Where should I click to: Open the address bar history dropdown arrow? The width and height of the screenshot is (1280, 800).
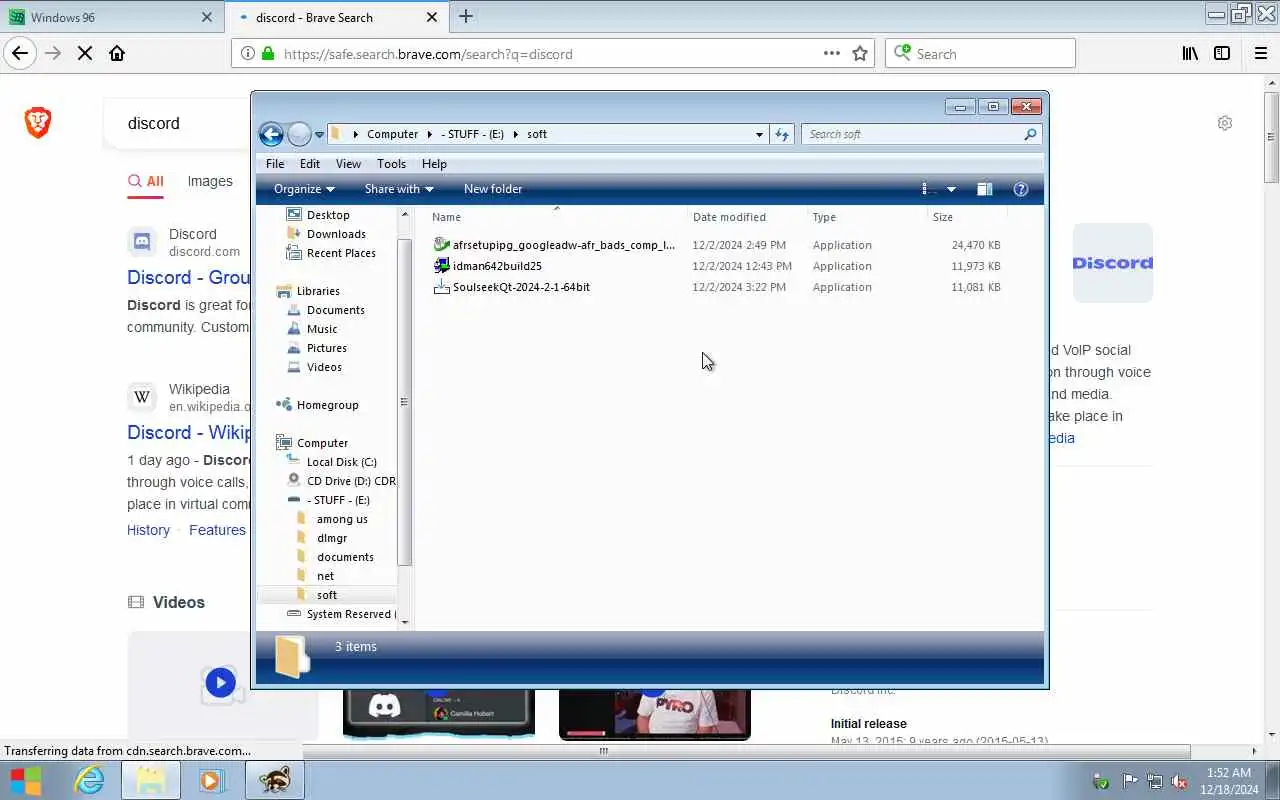759,134
